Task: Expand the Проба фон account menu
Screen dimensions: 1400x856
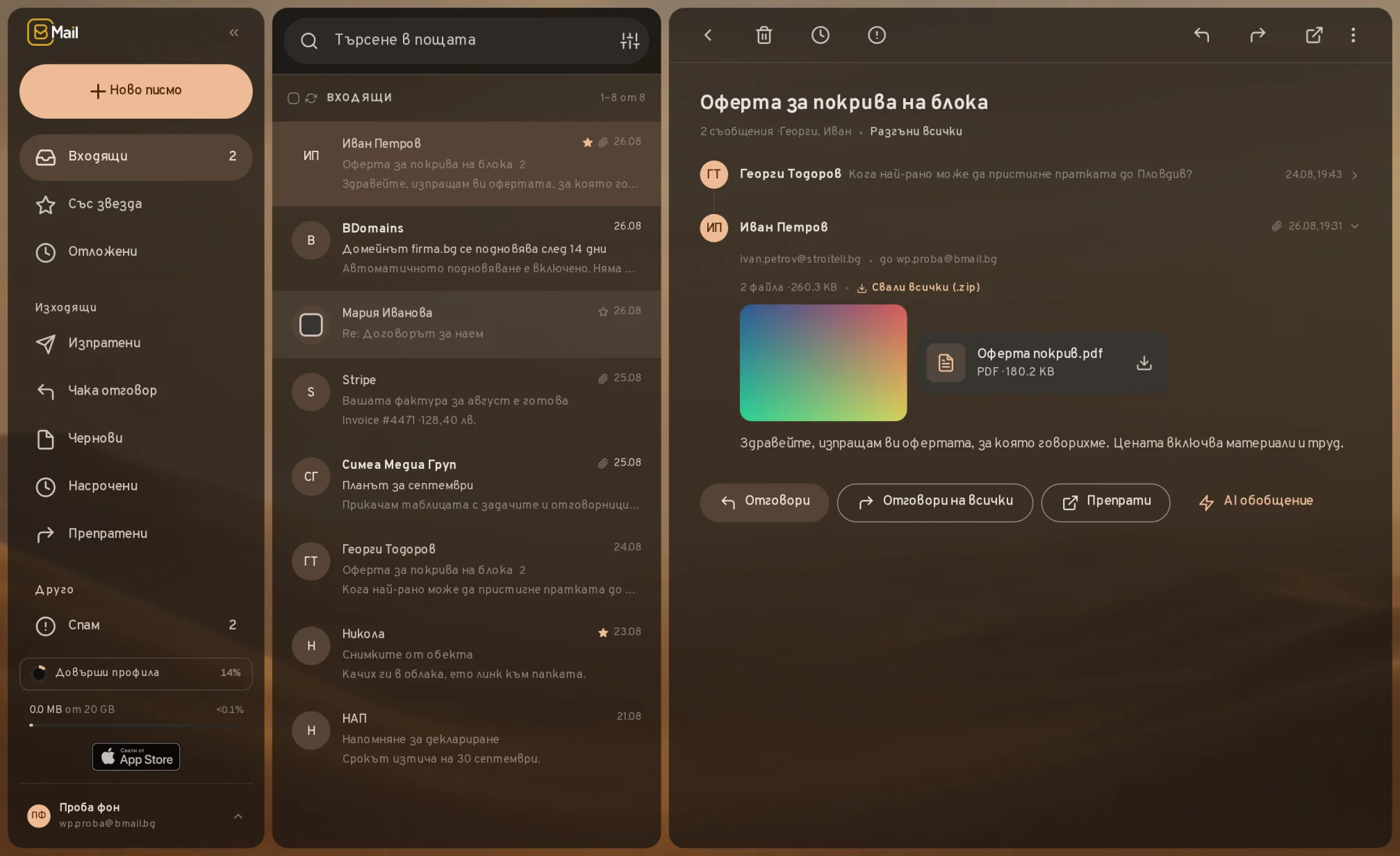Action: pos(238,816)
